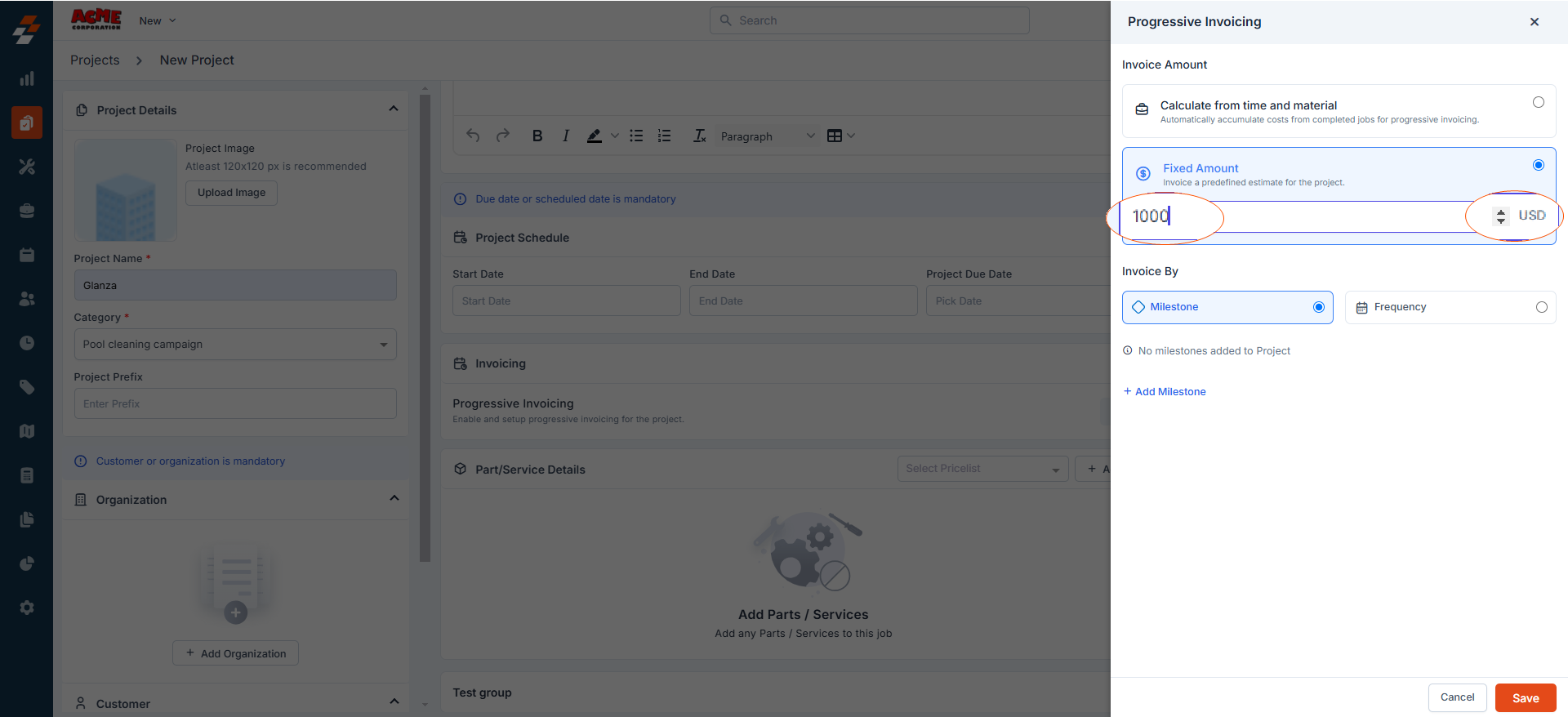Select Milestone invoice option

pyautogui.click(x=1227, y=307)
